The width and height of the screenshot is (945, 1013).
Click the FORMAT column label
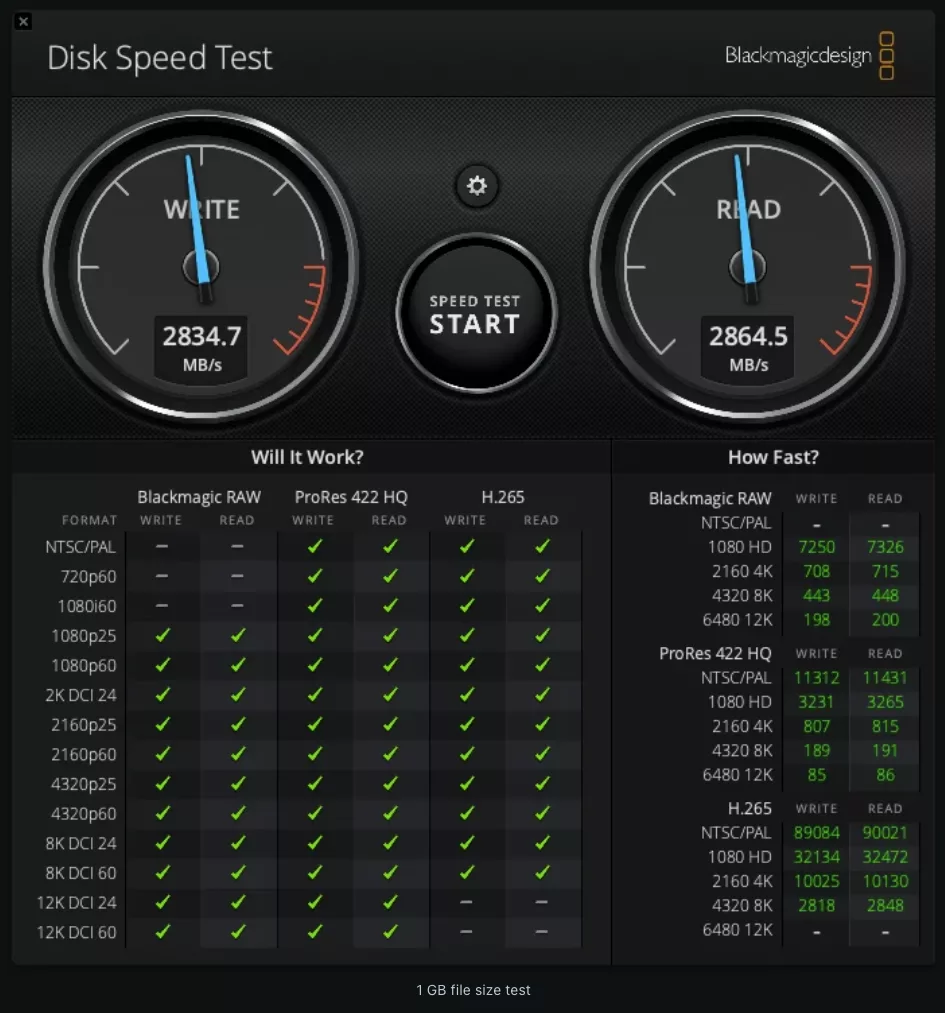pyautogui.click(x=89, y=520)
